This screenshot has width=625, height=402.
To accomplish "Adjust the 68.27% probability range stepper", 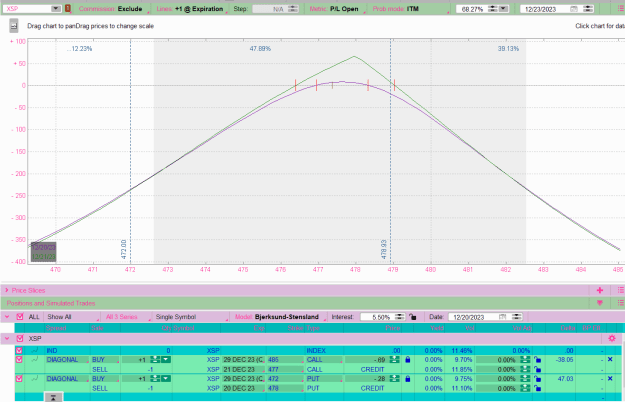I will point(493,9).
